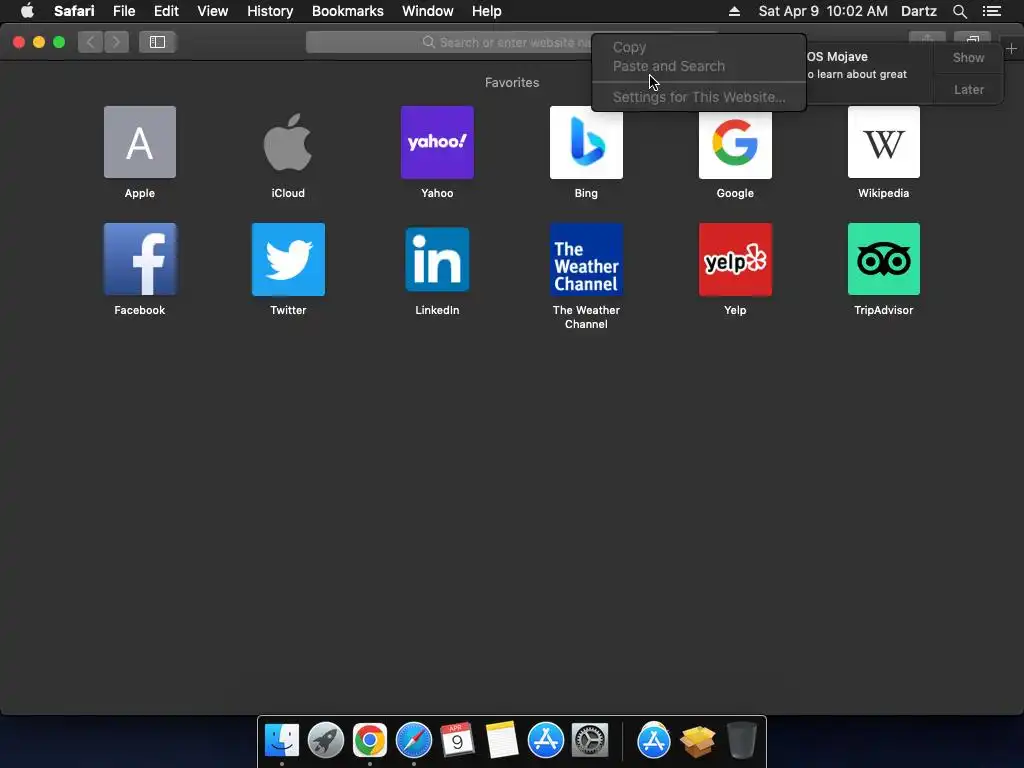Image resolution: width=1024 pixels, height=768 pixels.
Task: Open the Bookmarks menu
Action: 347,11
